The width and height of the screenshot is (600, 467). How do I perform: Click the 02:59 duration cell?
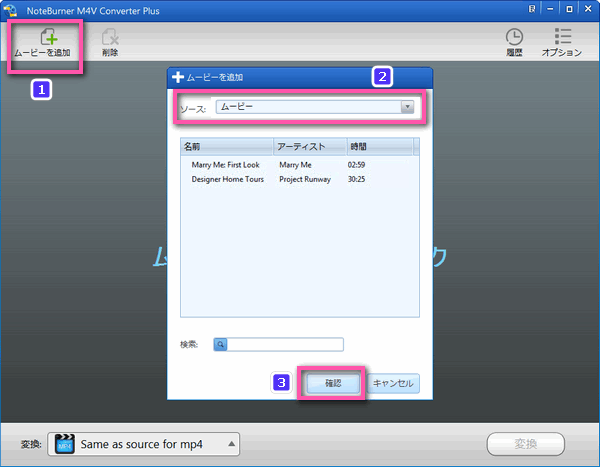tap(356, 165)
